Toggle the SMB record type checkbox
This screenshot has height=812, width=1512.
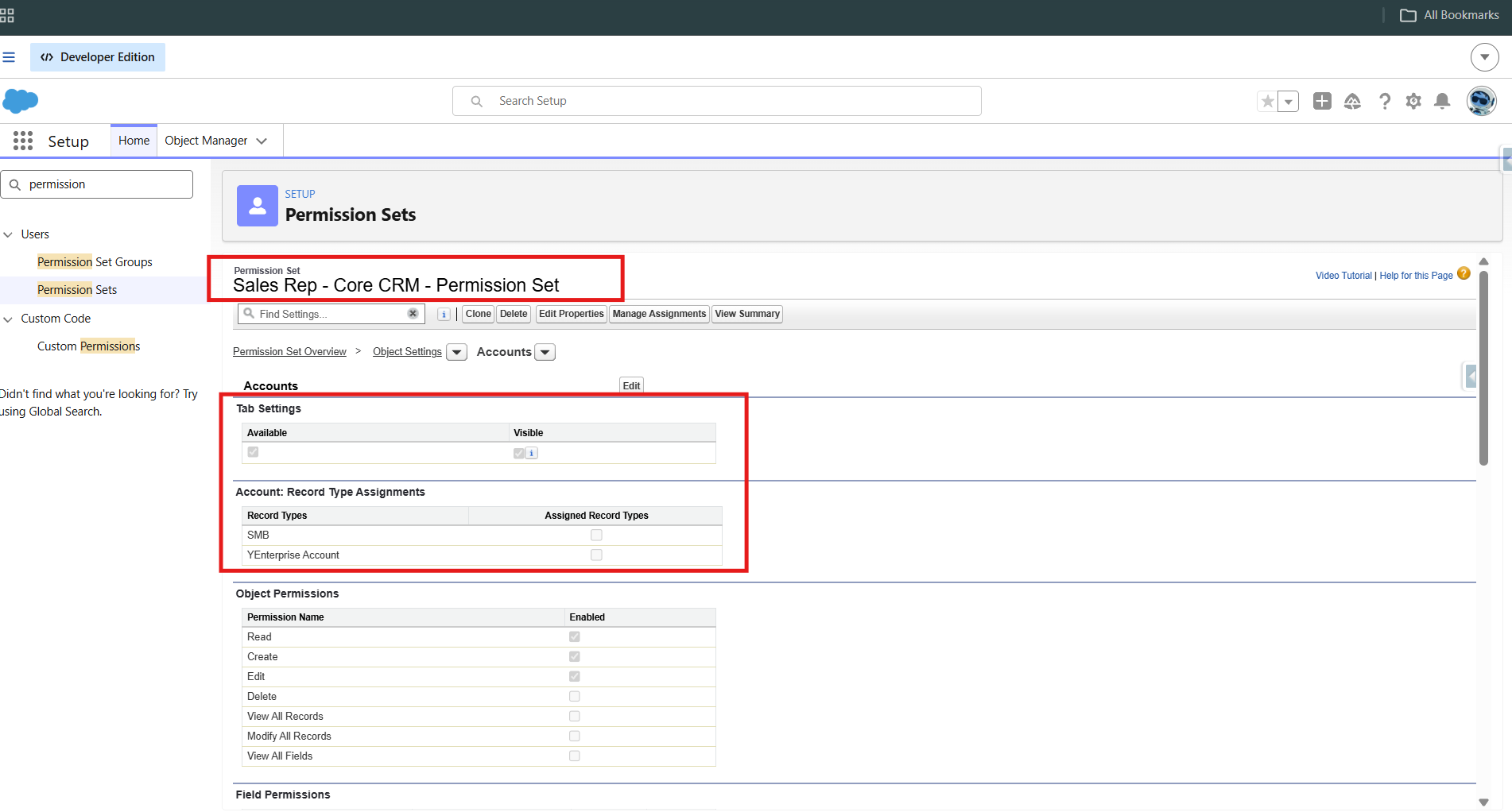coord(596,535)
